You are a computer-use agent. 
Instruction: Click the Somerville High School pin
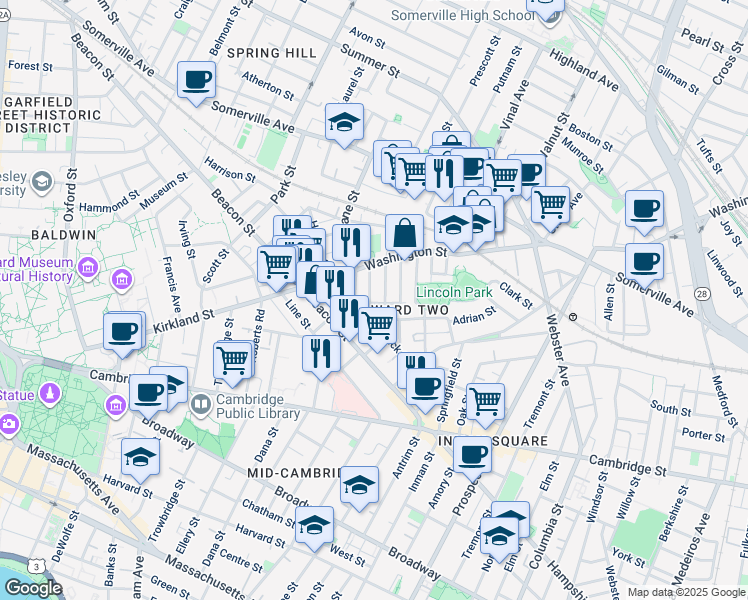[x=550, y=18]
